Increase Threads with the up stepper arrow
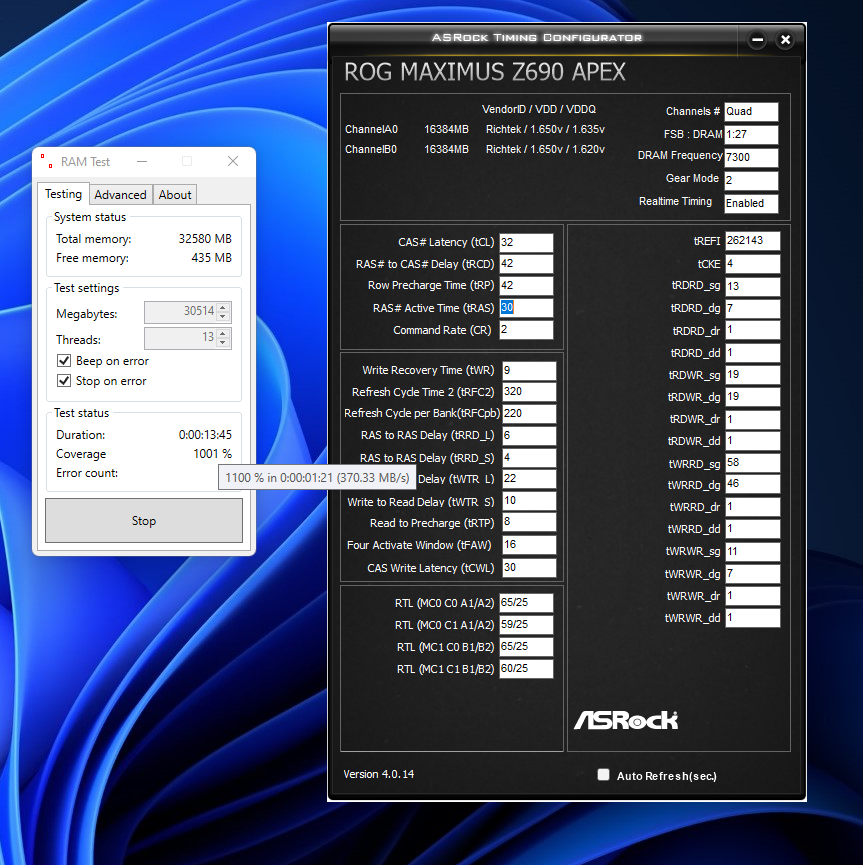The width and height of the screenshot is (863, 865). coord(223,334)
